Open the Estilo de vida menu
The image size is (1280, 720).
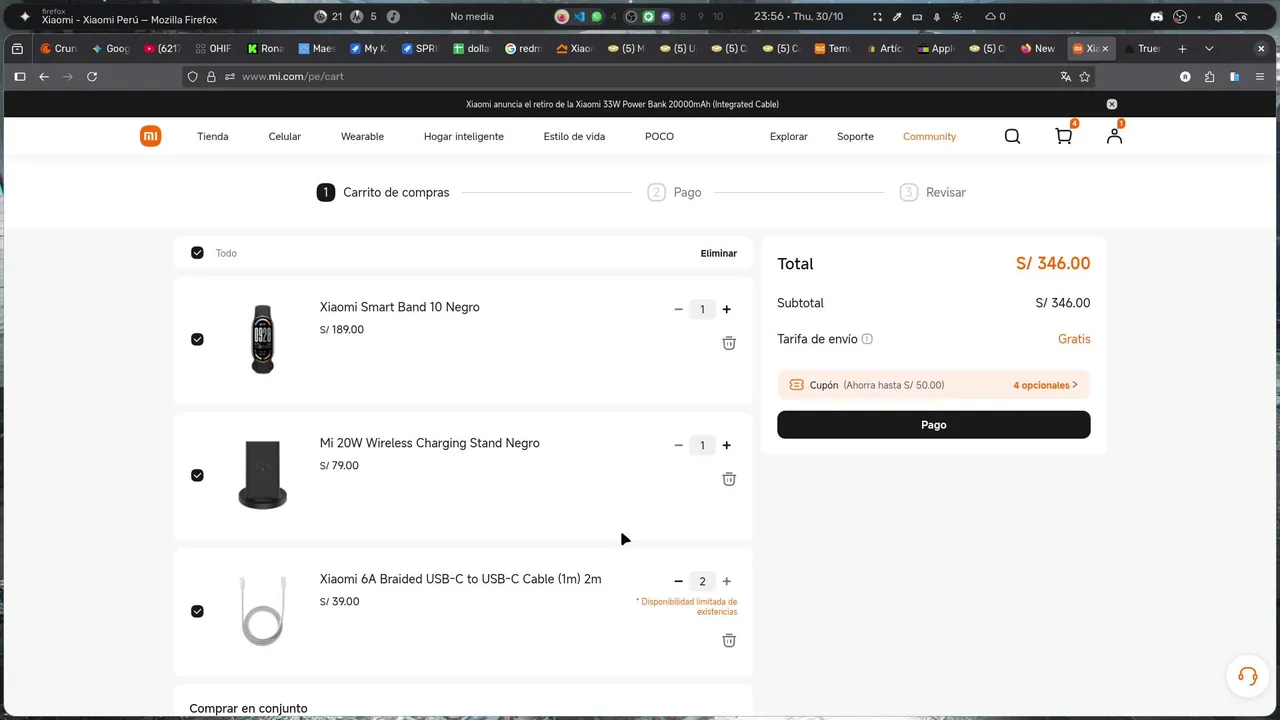[574, 136]
